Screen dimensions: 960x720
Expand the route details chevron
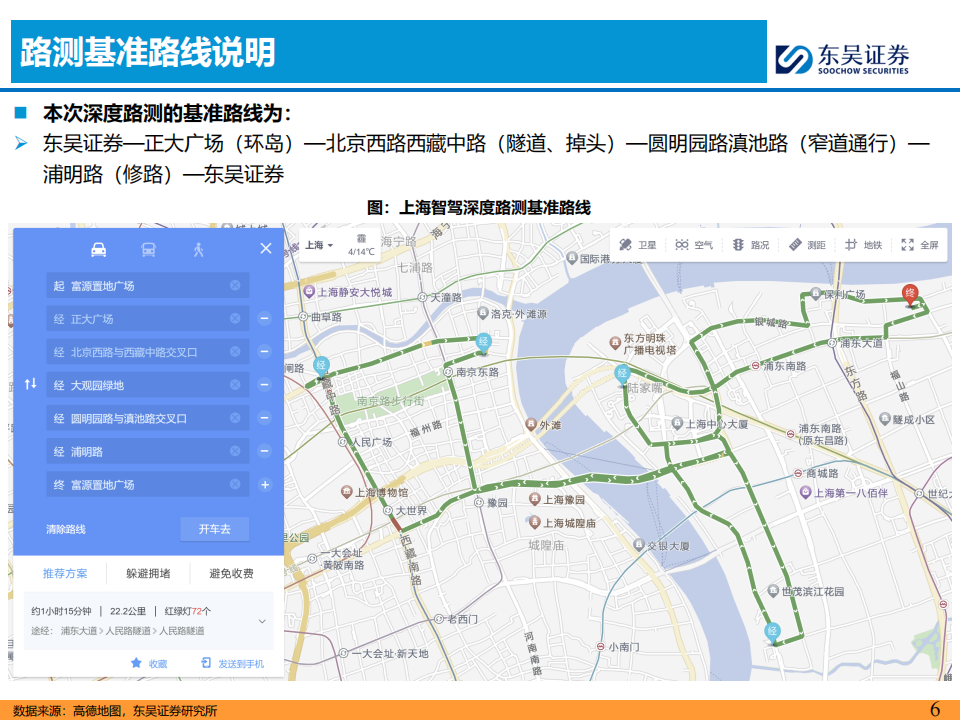262,621
